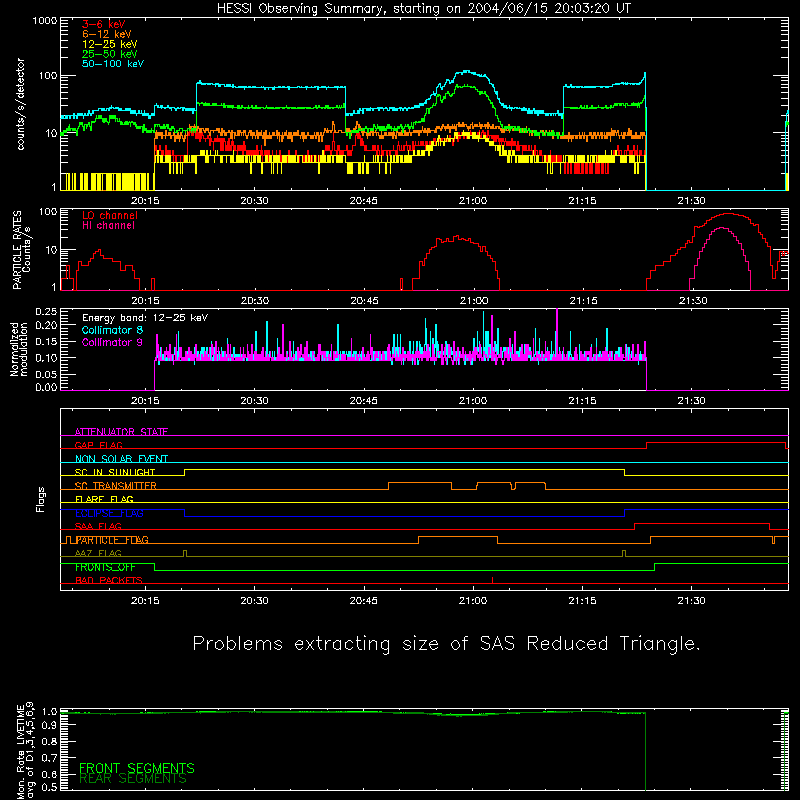Select the LO channel legend label

tap(110, 216)
